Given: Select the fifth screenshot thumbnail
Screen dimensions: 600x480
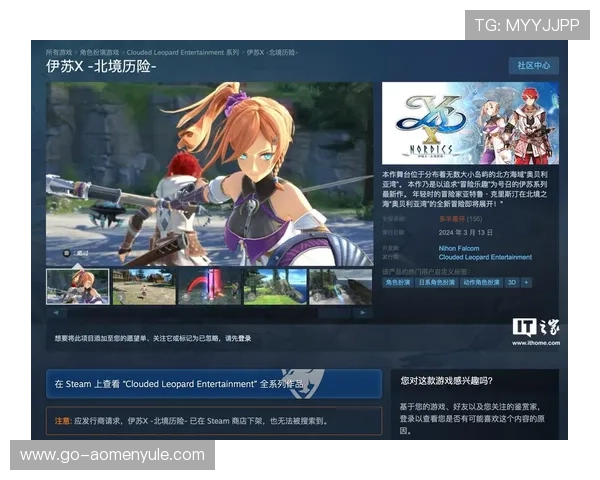Looking at the screenshot, I should pyautogui.click(x=339, y=286).
